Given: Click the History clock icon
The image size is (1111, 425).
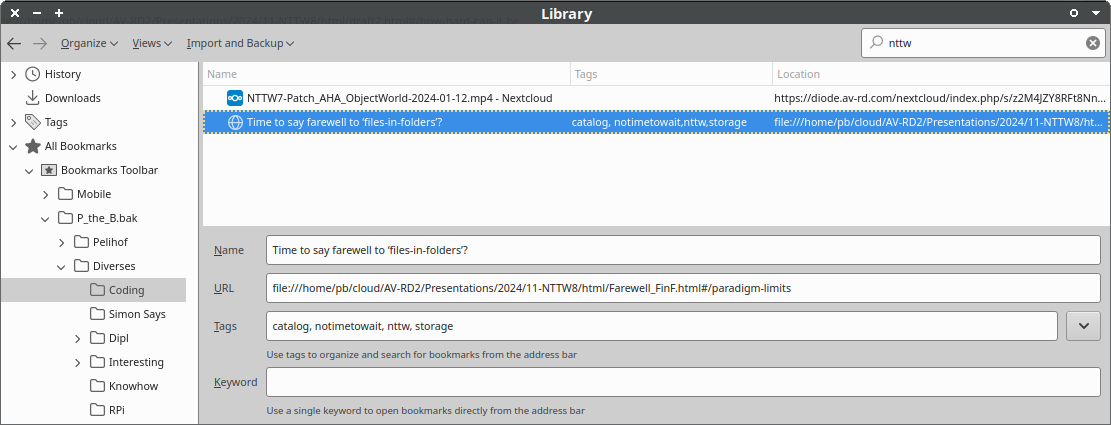Looking at the screenshot, I should coord(33,74).
